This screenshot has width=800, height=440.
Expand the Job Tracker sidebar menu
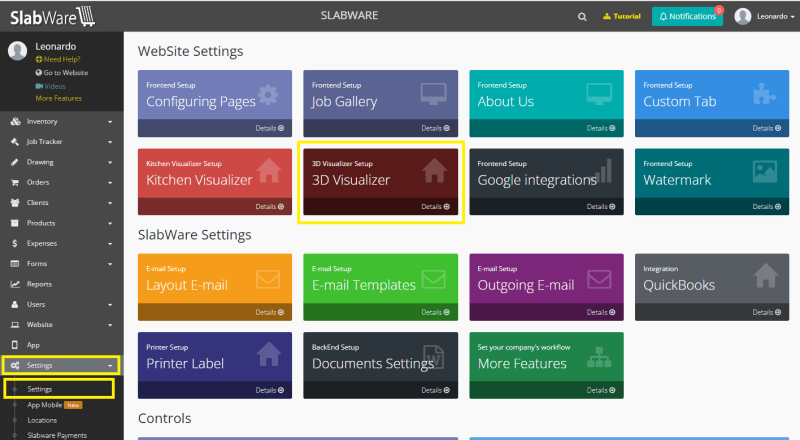click(x=62, y=142)
